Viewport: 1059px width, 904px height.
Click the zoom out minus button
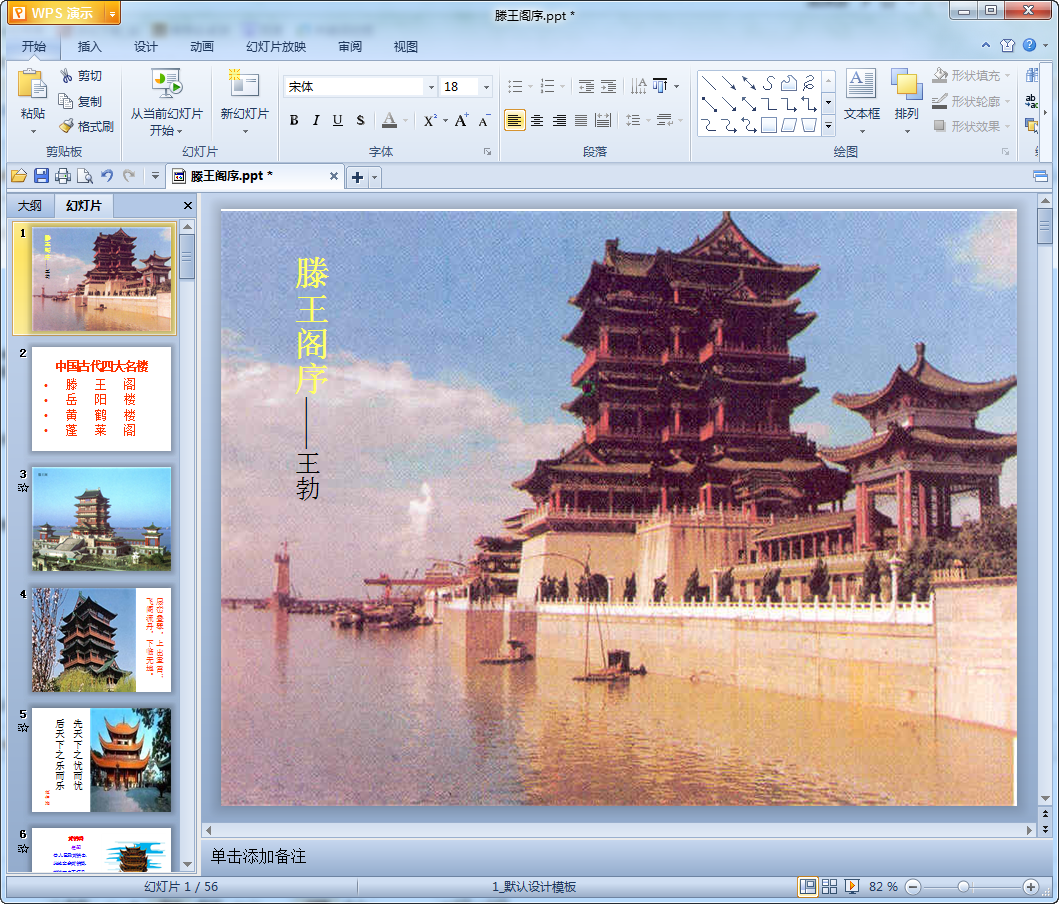point(912,886)
